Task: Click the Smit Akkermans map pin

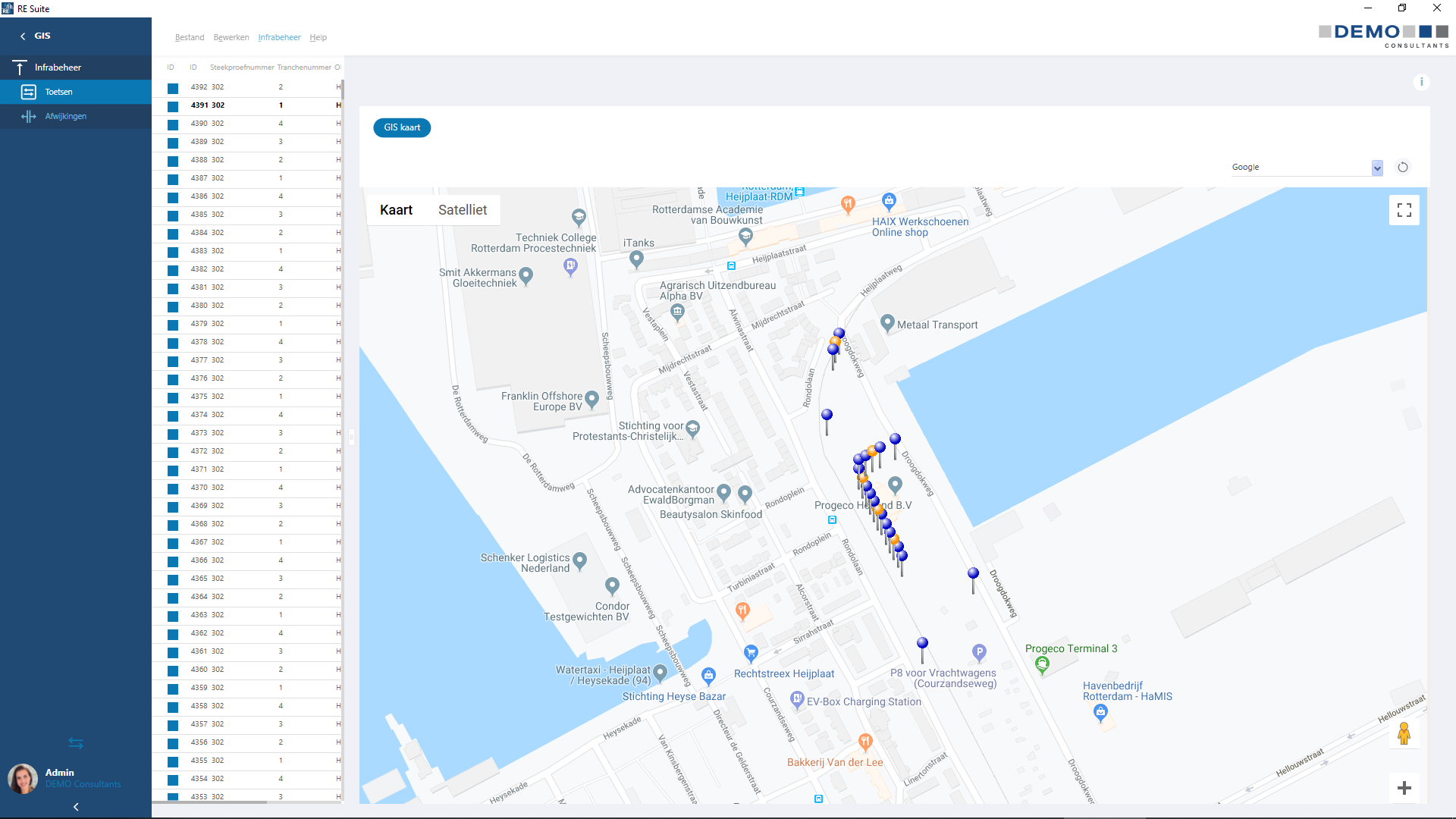Action: click(526, 276)
